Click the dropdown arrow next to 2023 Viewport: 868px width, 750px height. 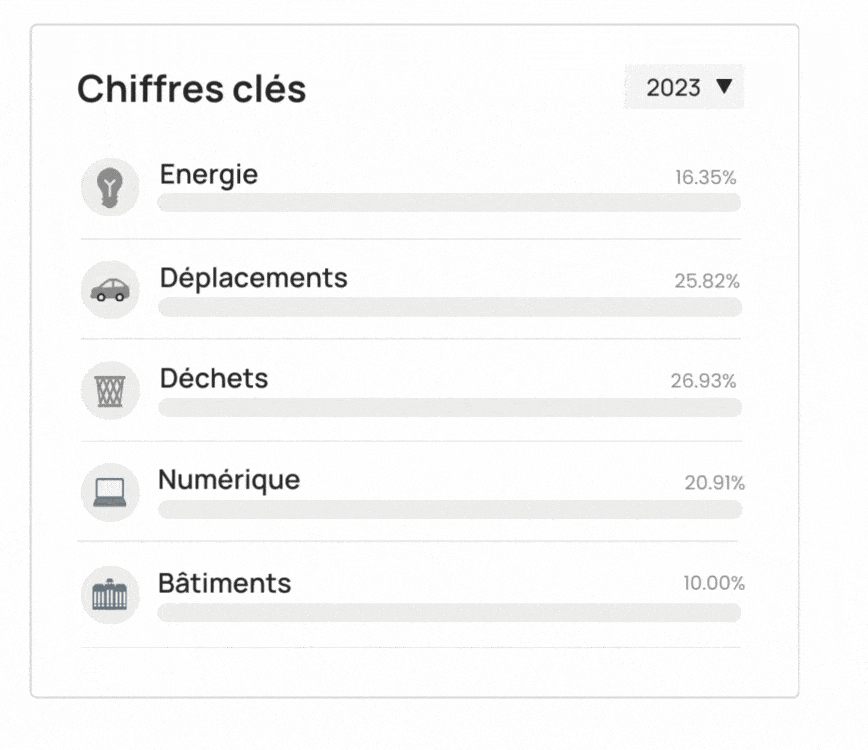[724, 87]
